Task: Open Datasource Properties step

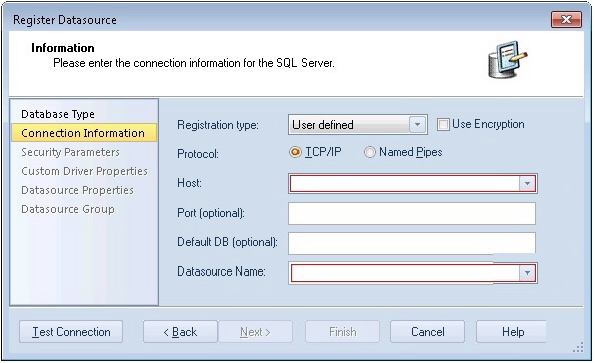Action: pyautogui.click(x=77, y=190)
